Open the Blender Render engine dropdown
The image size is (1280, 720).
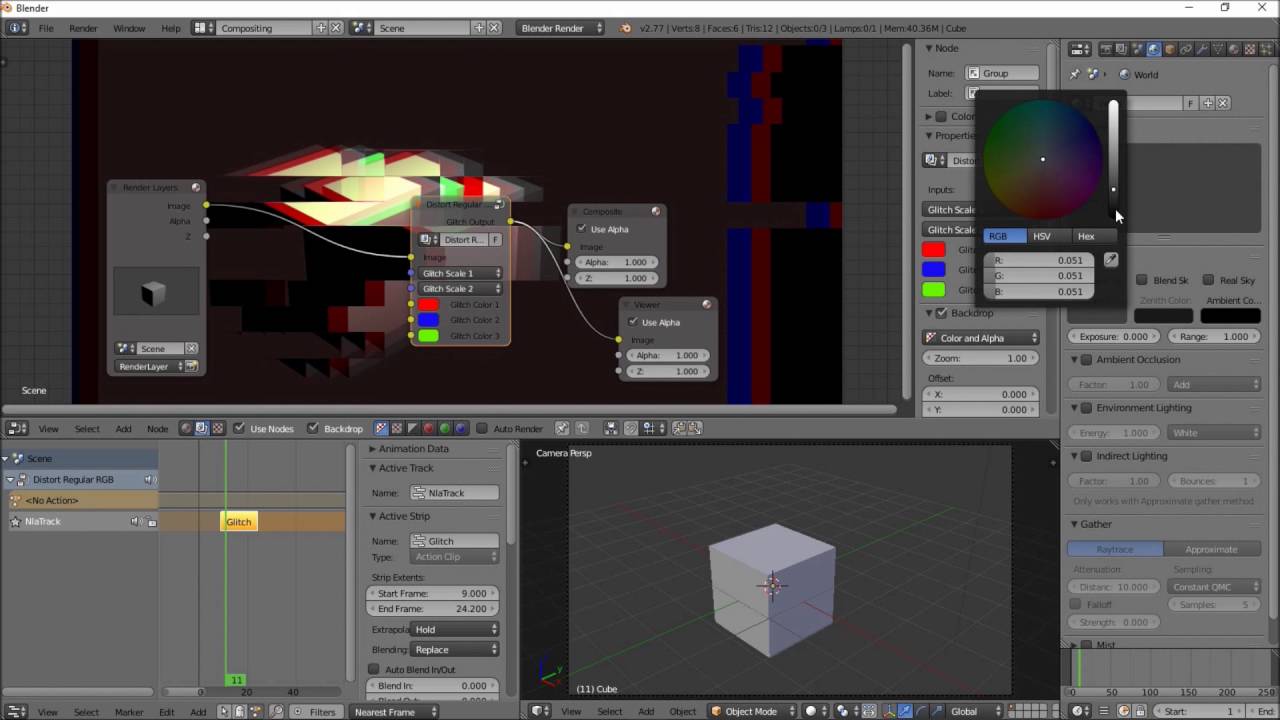pyautogui.click(x=561, y=28)
